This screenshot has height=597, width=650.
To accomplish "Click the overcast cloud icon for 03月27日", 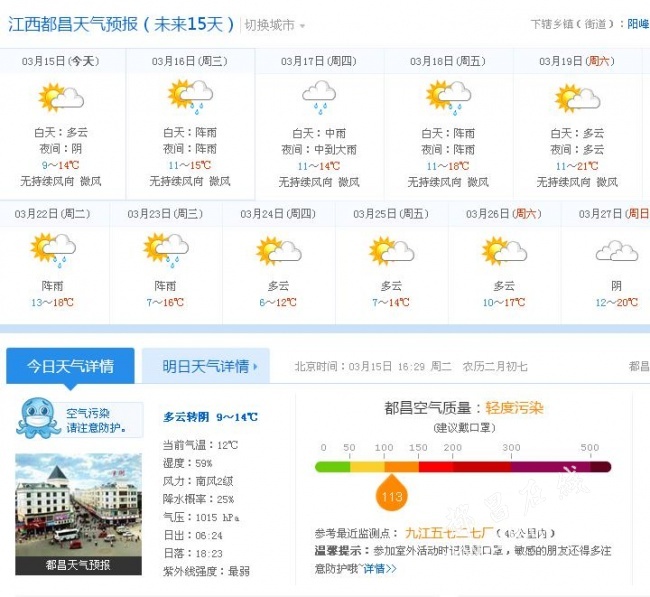I will pyautogui.click(x=617, y=250).
